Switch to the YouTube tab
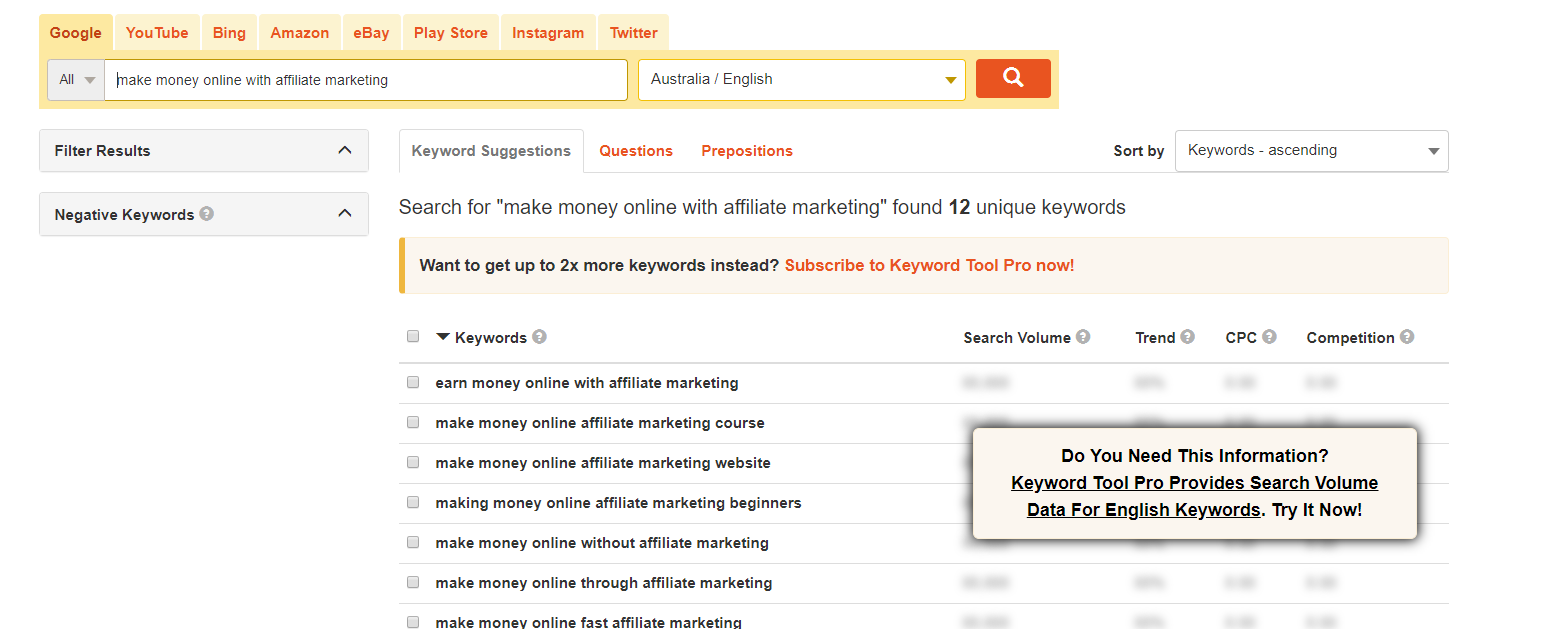This screenshot has width=1544, height=629. pos(157,33)
